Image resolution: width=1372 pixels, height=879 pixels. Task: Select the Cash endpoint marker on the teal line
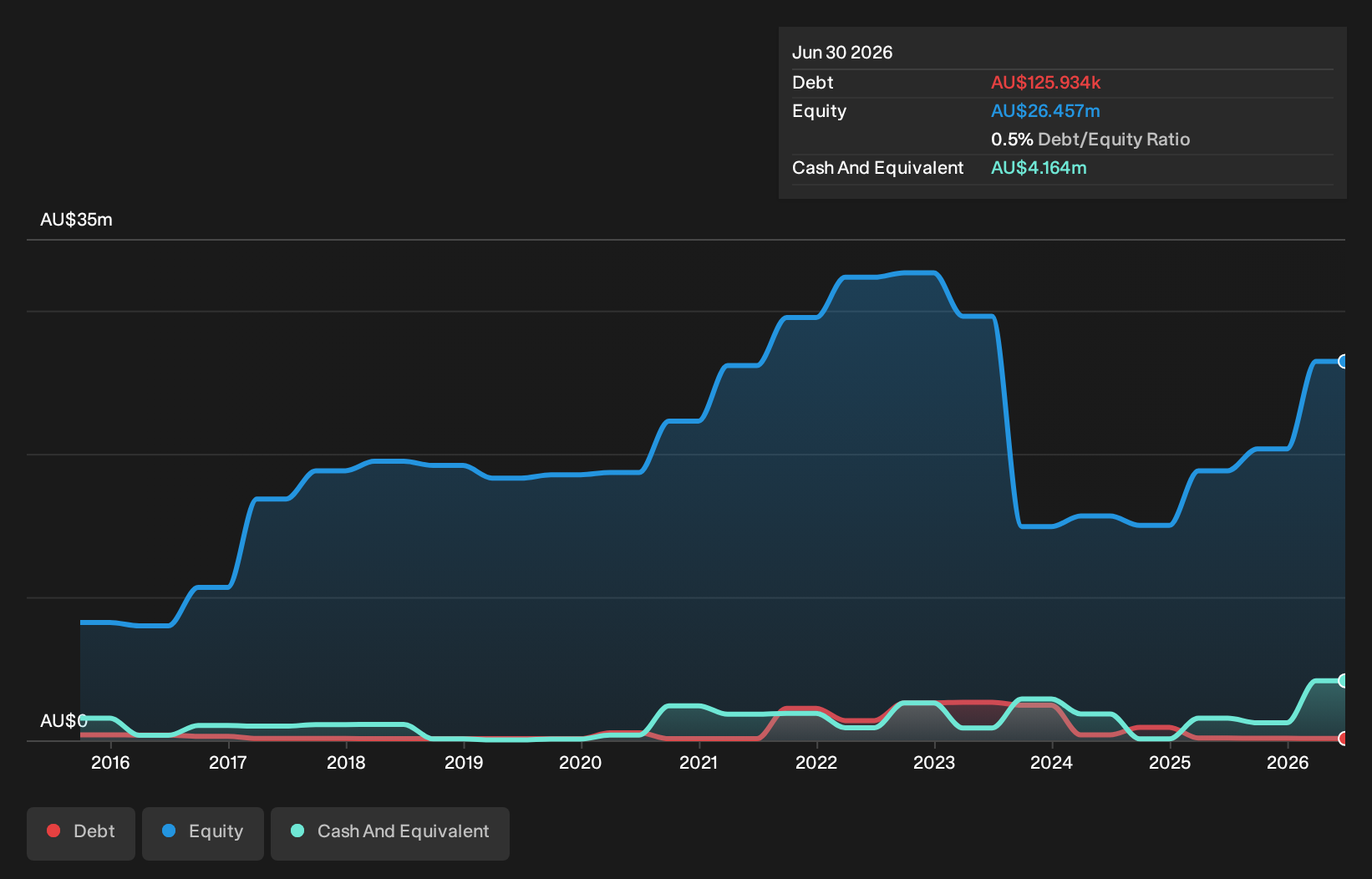click(1344, 681)
